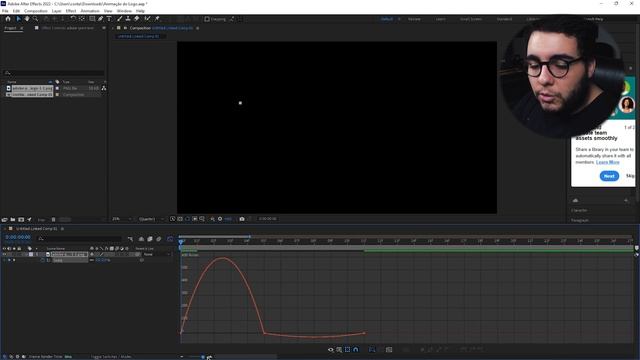Screen dimensions: 640x360
Task: Open the View menu
Action: (x=108, y=11)
